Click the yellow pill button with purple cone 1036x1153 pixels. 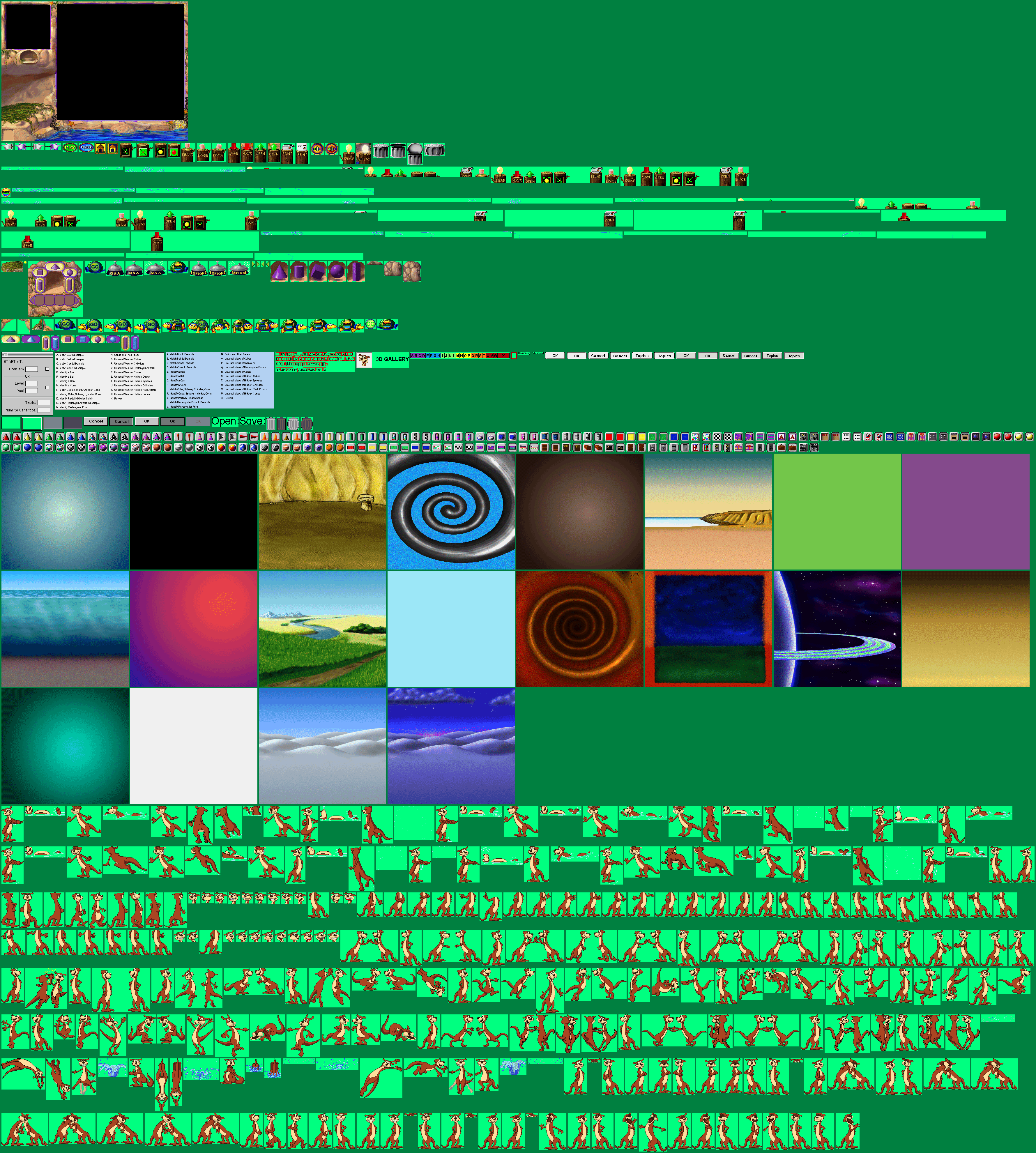coord(10,339)
